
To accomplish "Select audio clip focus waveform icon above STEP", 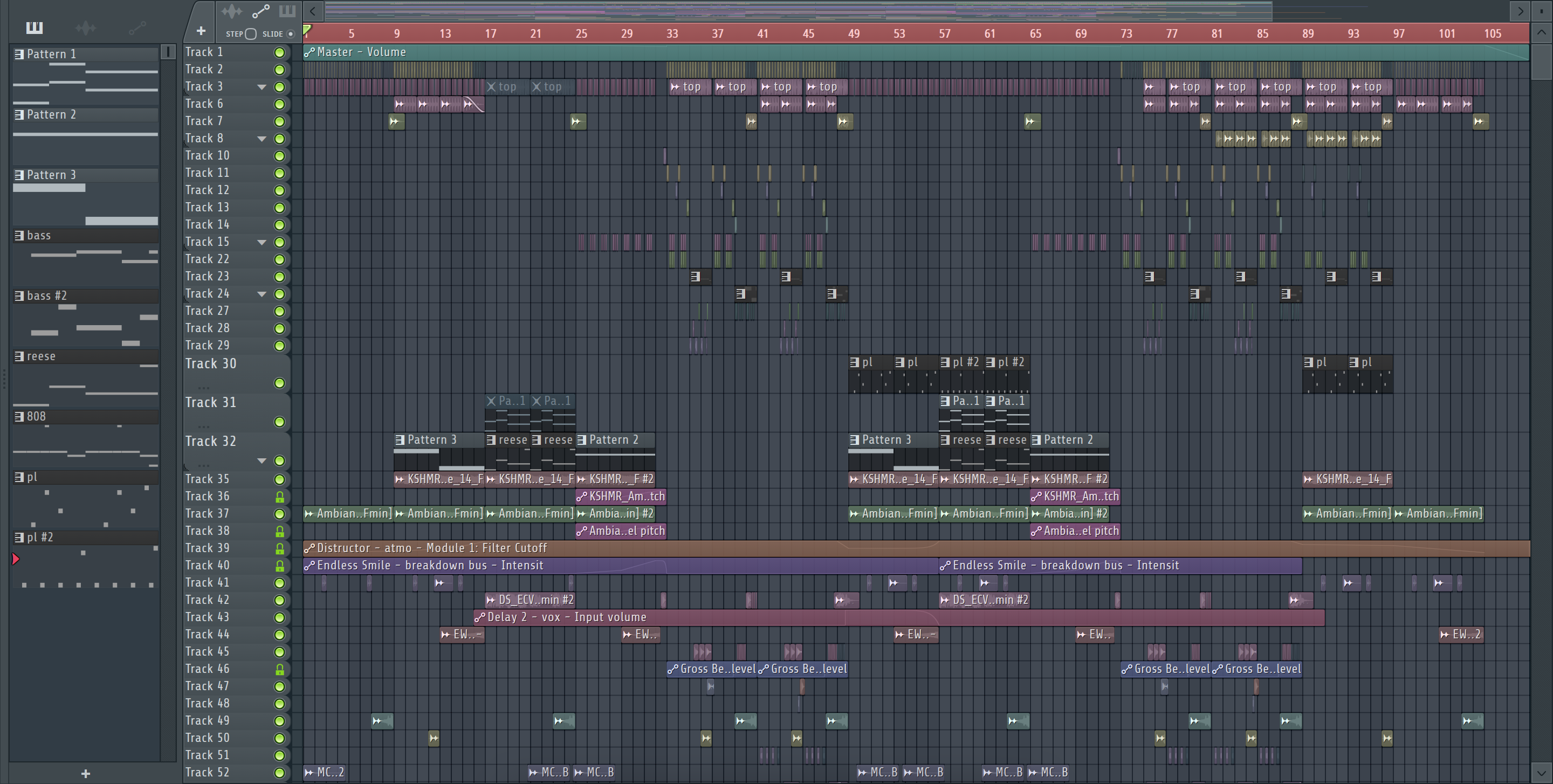I will coord(231,11).
